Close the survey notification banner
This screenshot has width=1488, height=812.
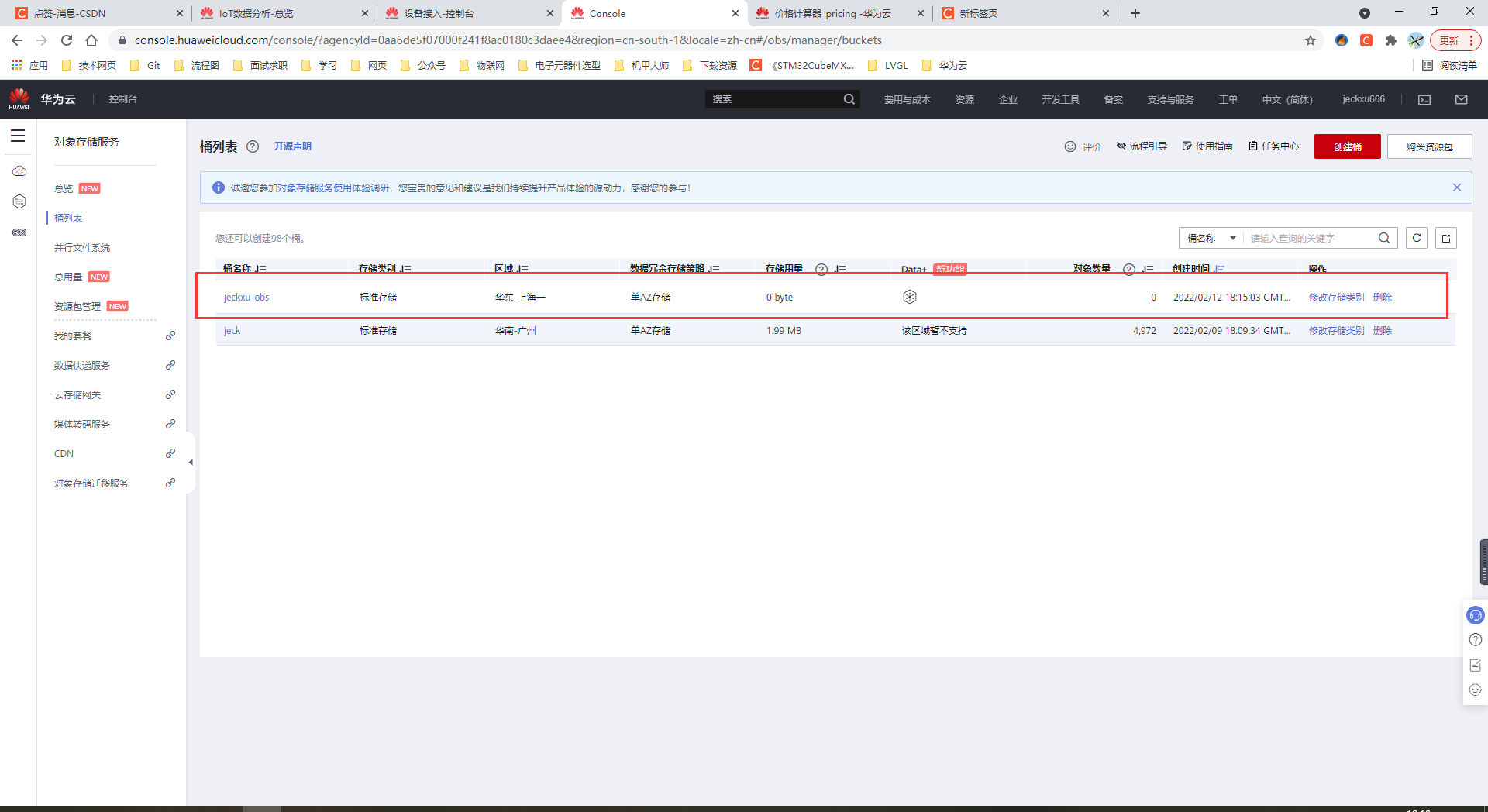pyautogui.click(x=1457, y=188)
